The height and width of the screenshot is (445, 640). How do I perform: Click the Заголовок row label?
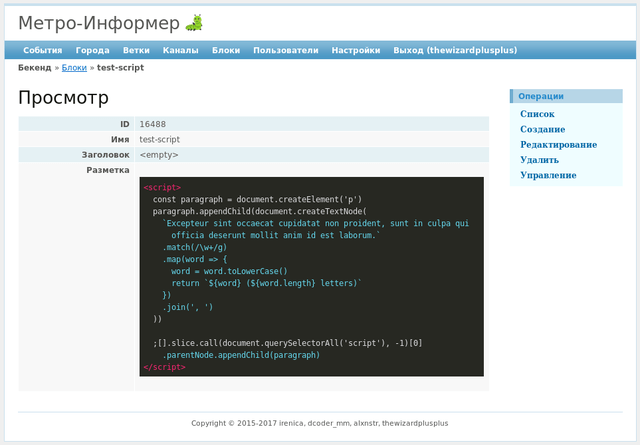pyautogui.click(x=105, y=155)
